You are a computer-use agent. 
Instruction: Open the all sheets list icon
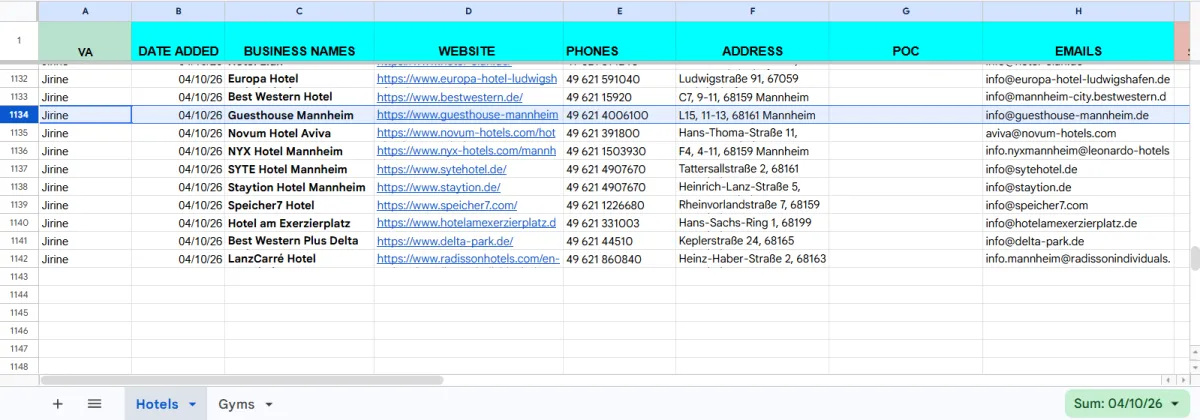tap(94, 404)
